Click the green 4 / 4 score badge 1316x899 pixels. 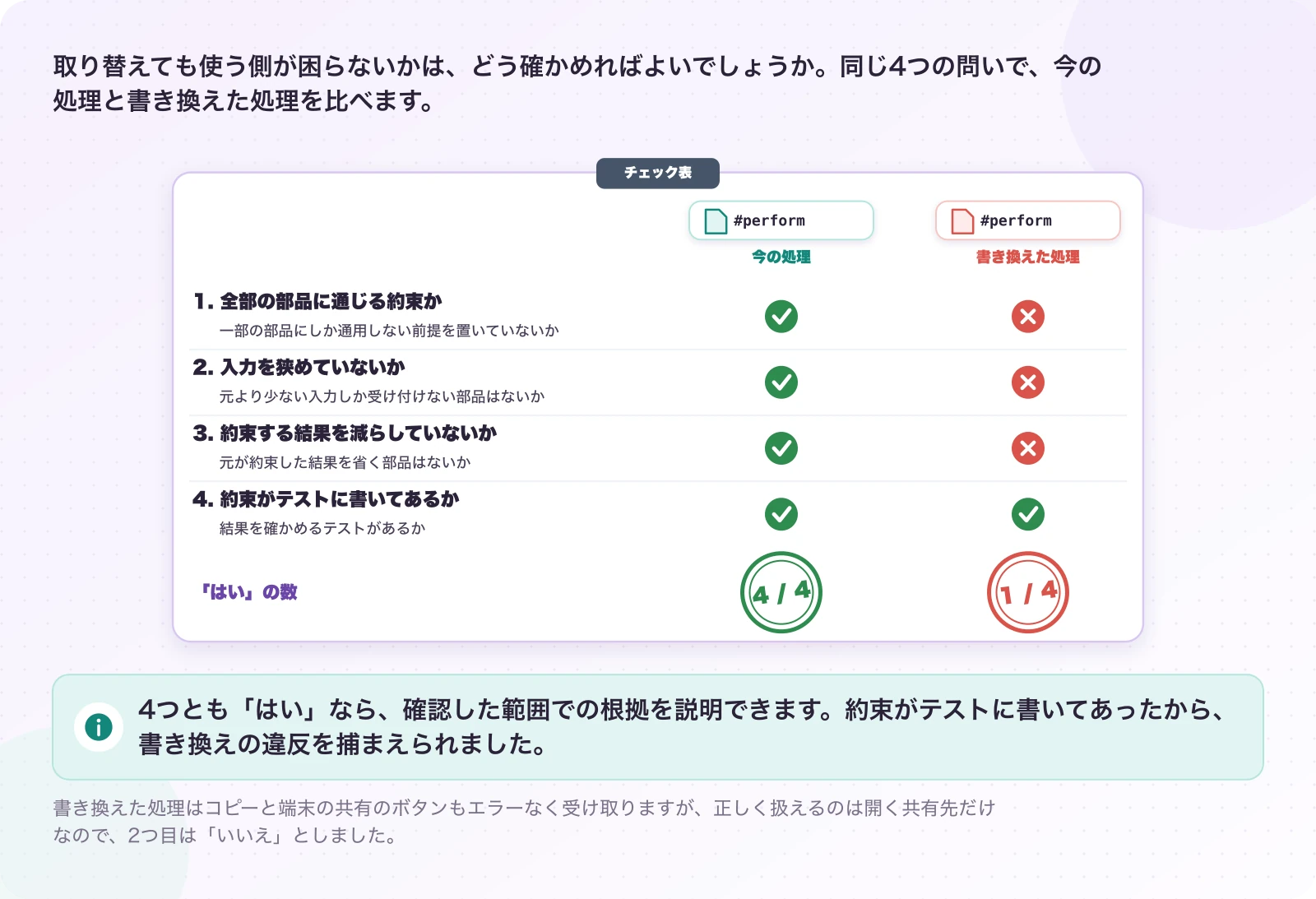[781, 592]
